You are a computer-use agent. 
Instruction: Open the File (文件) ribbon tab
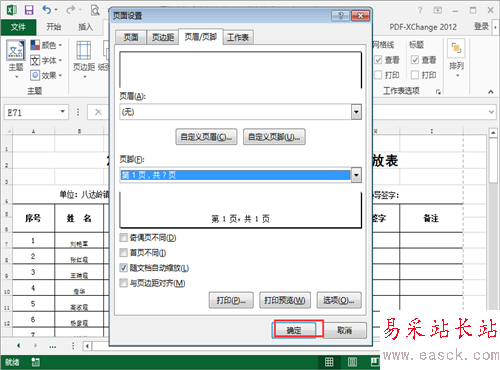pyautogui.click(x=18, y=27)
